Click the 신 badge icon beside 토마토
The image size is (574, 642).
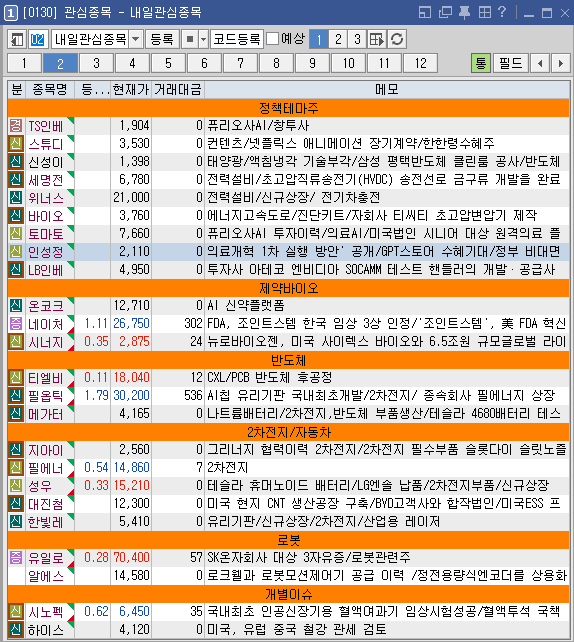tap(16, 233)
